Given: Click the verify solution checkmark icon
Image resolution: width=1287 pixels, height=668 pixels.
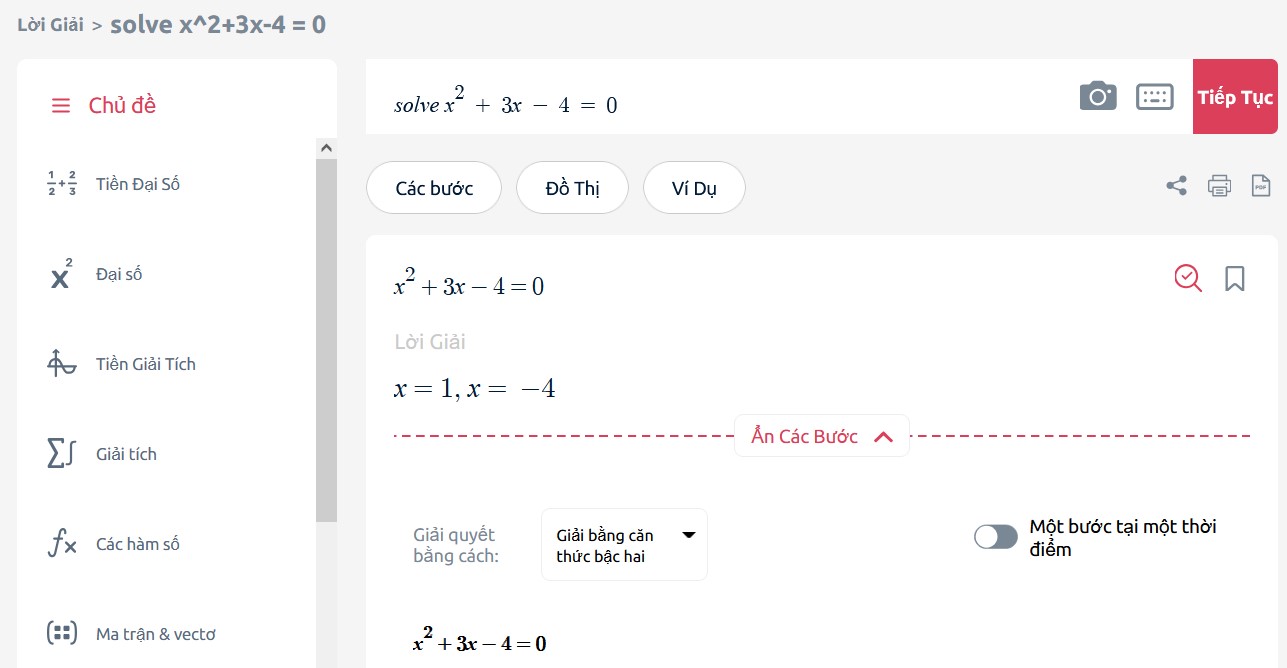Looking at the screenshot, I should coord(1188,278).
